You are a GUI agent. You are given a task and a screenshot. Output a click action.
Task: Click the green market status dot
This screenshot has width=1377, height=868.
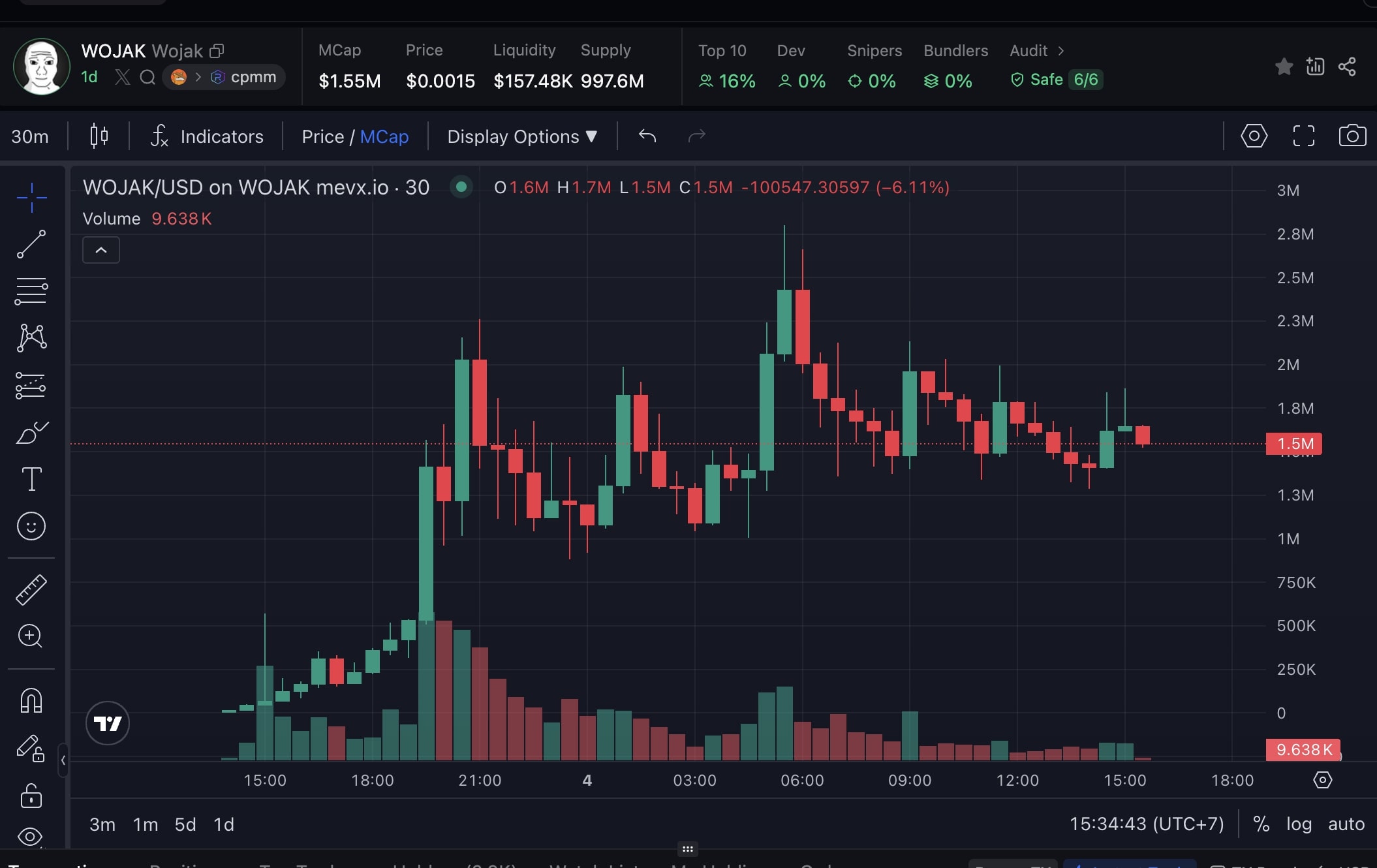[461, 187]
